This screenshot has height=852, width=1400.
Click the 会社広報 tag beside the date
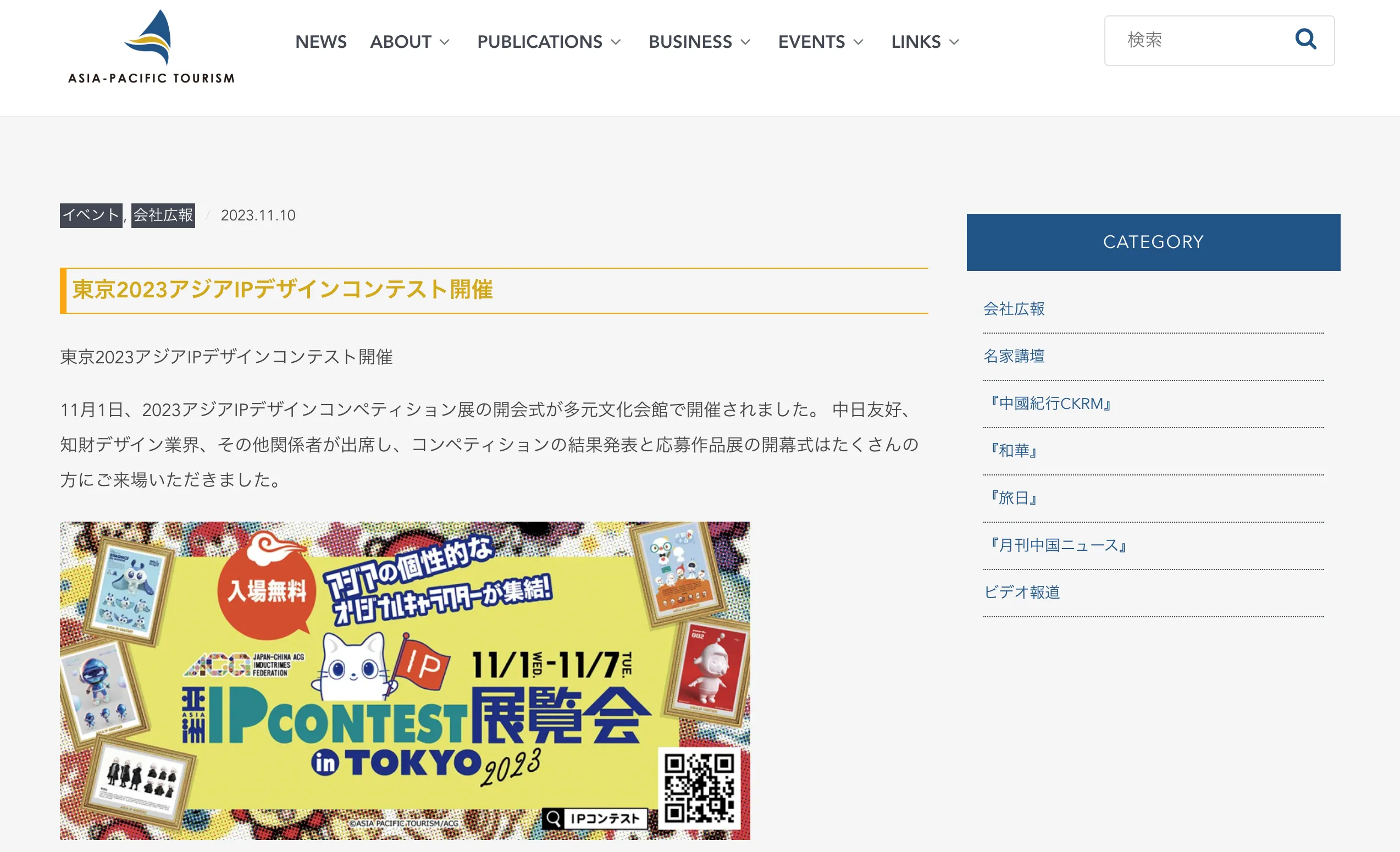(163, 215)
